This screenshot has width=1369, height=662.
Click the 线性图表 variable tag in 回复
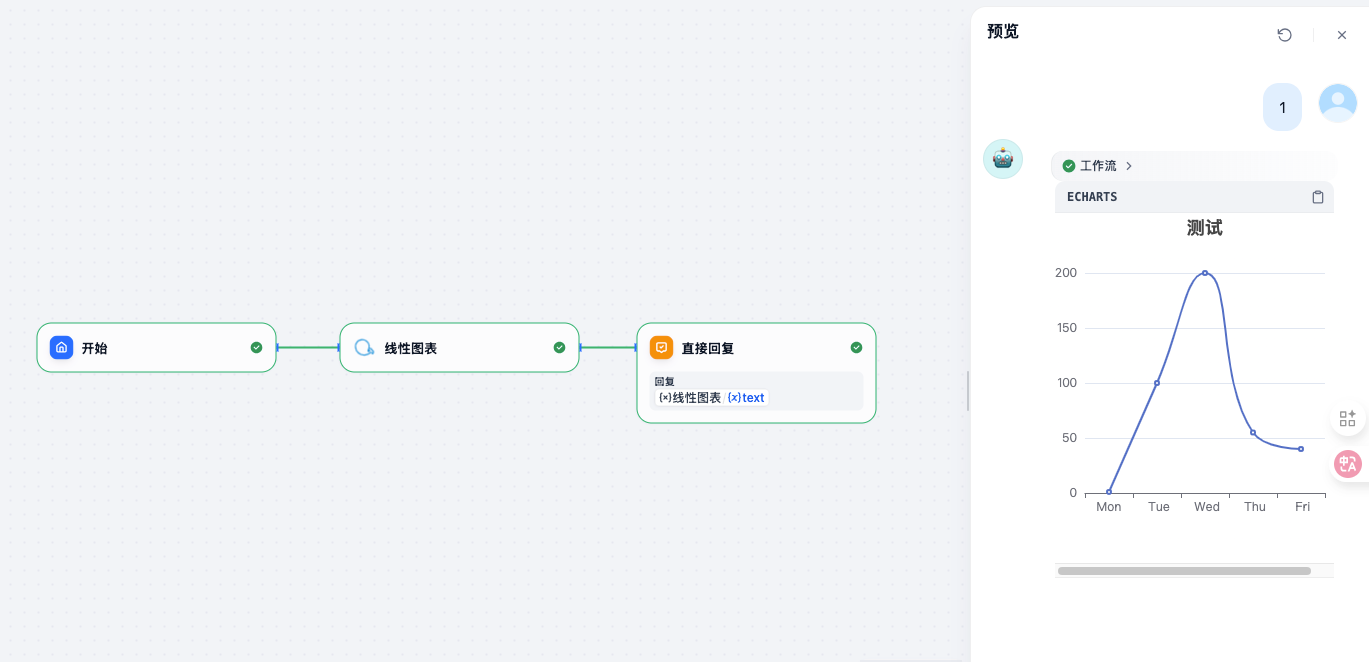(x=689, y=398)
